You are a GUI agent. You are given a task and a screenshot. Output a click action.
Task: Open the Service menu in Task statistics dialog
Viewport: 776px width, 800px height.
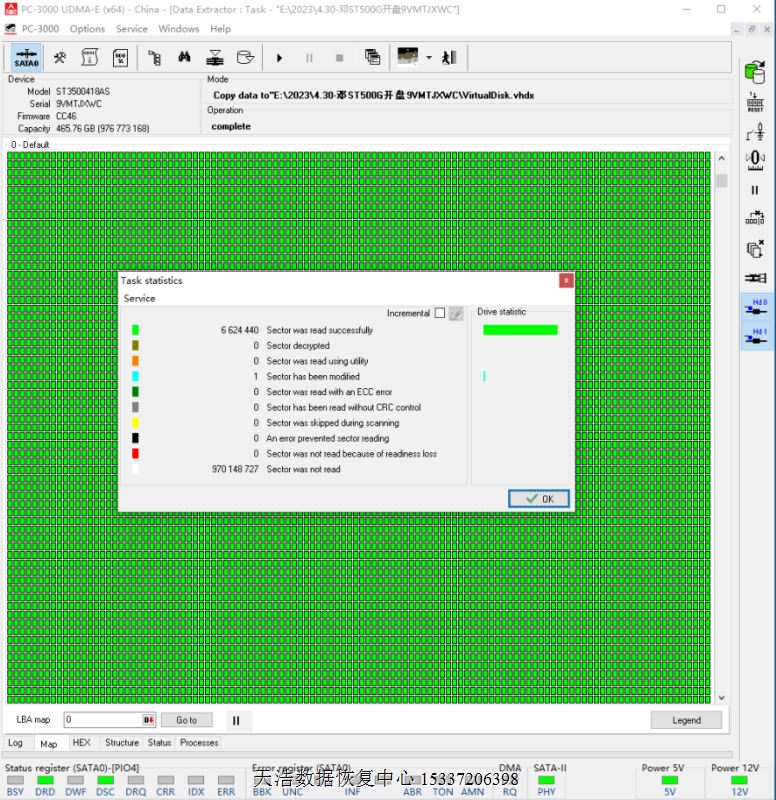pyautogui.click(x=139, y=298)
